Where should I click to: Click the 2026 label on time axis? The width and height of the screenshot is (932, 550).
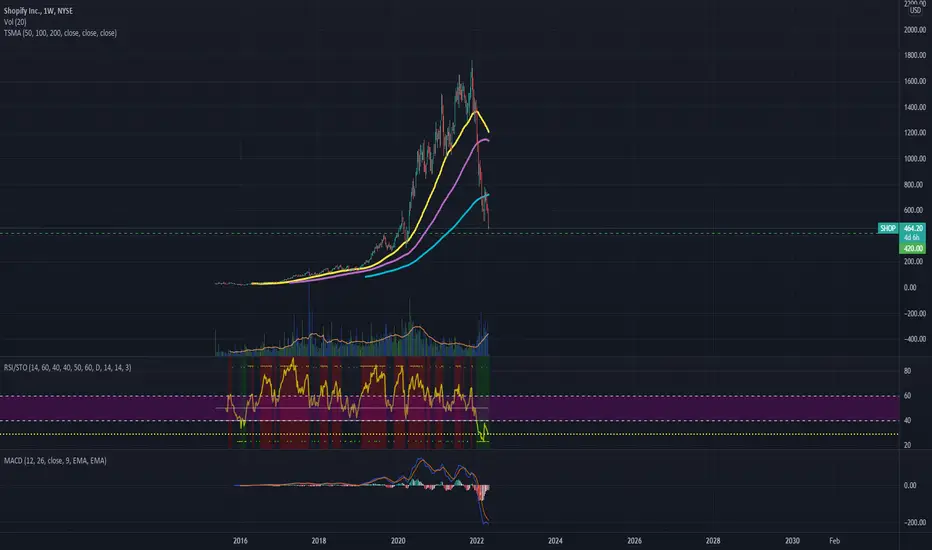point(634,541)
